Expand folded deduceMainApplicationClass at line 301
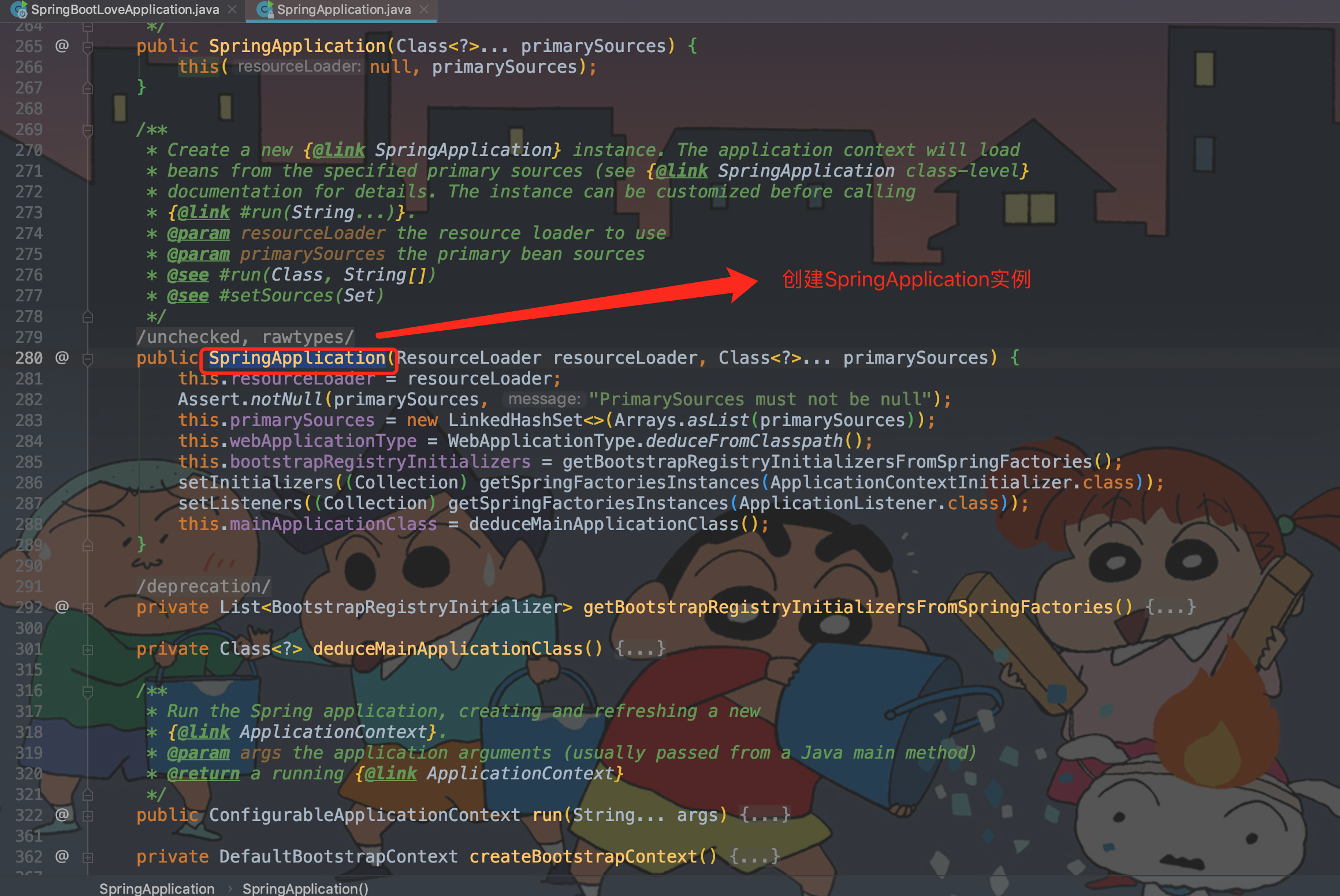 (88, 649)
